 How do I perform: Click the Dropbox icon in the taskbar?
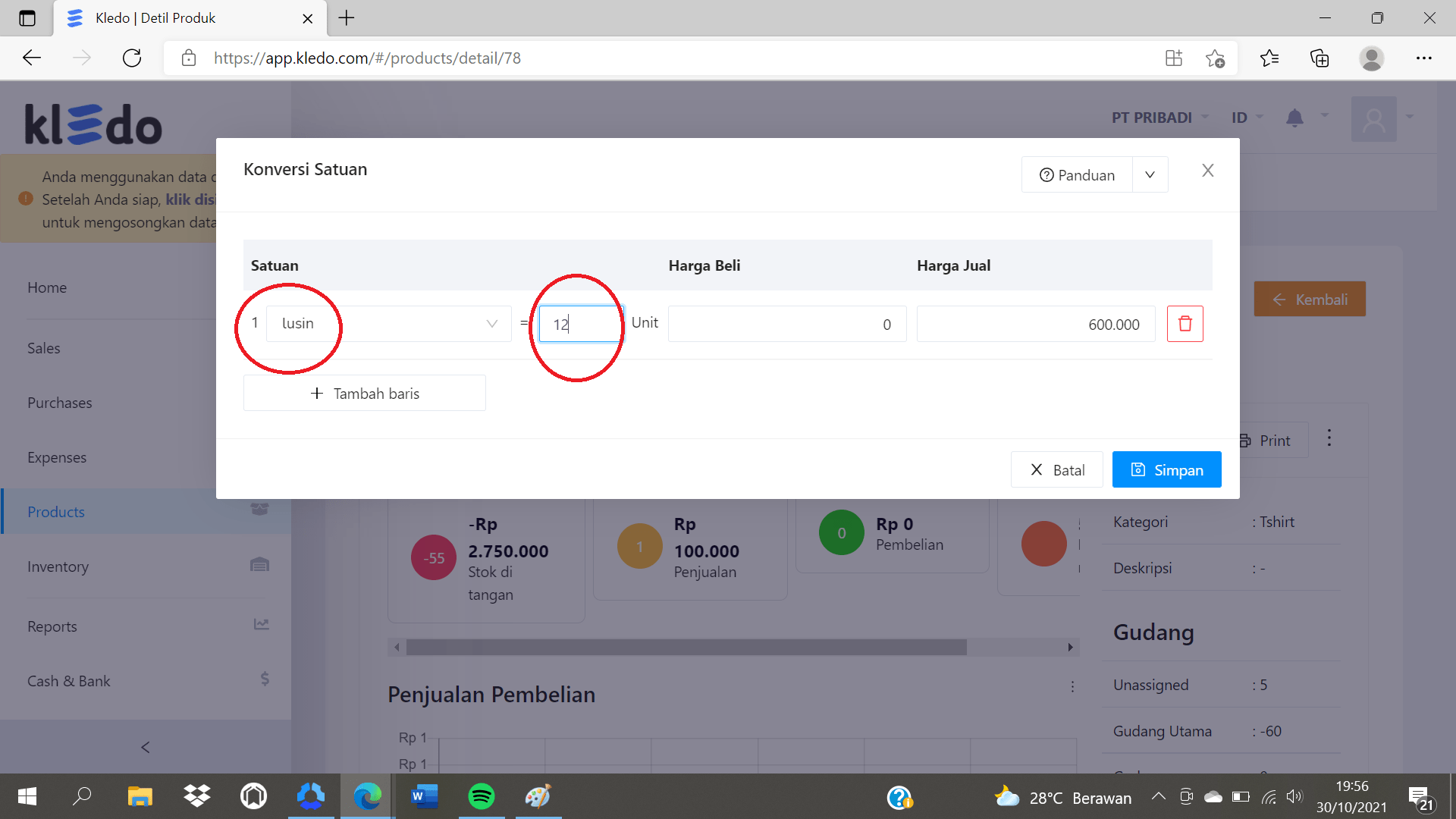(197, 796)
